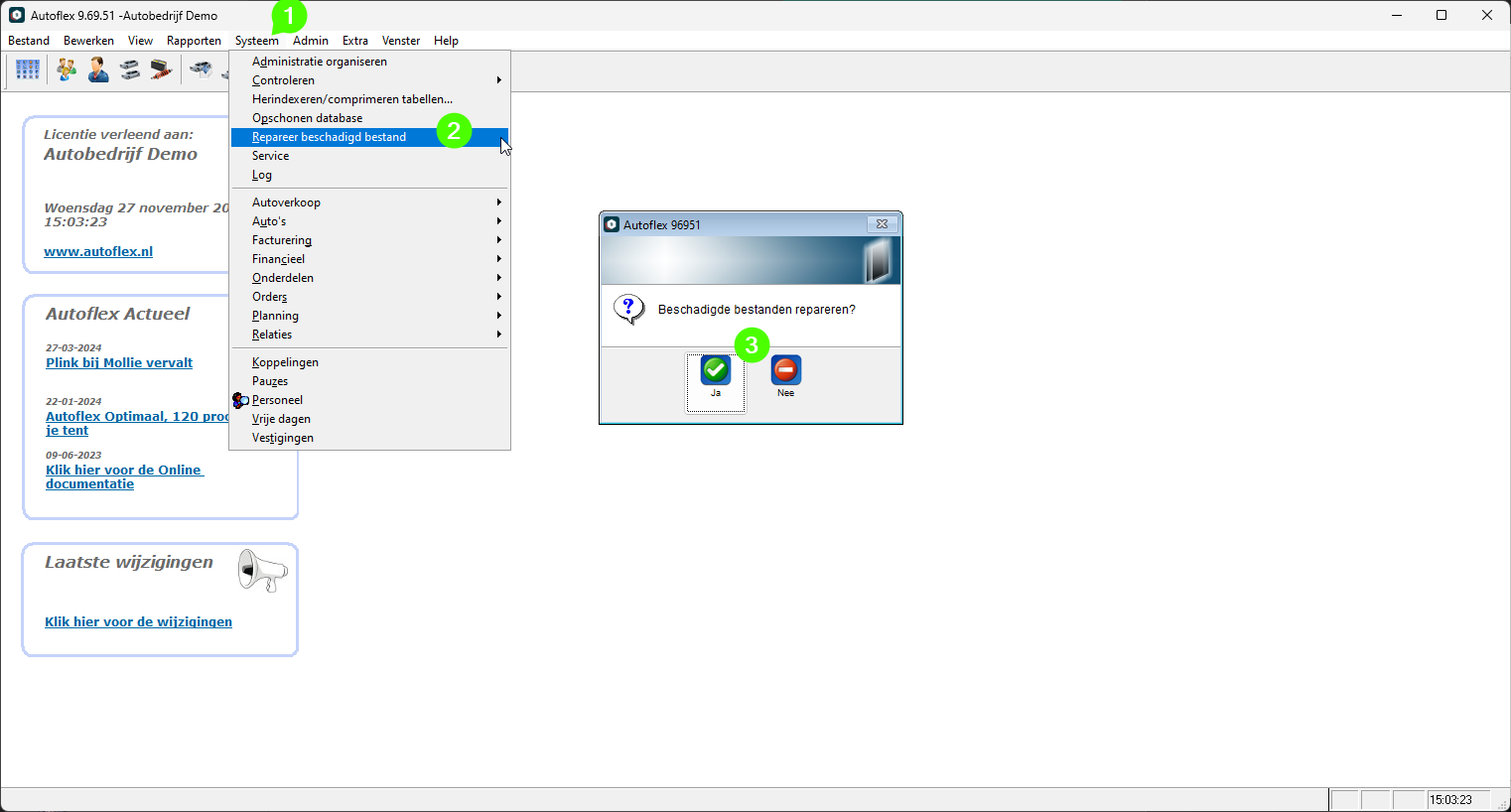Click the car with arrow toolbar icon

coord(202,69)
